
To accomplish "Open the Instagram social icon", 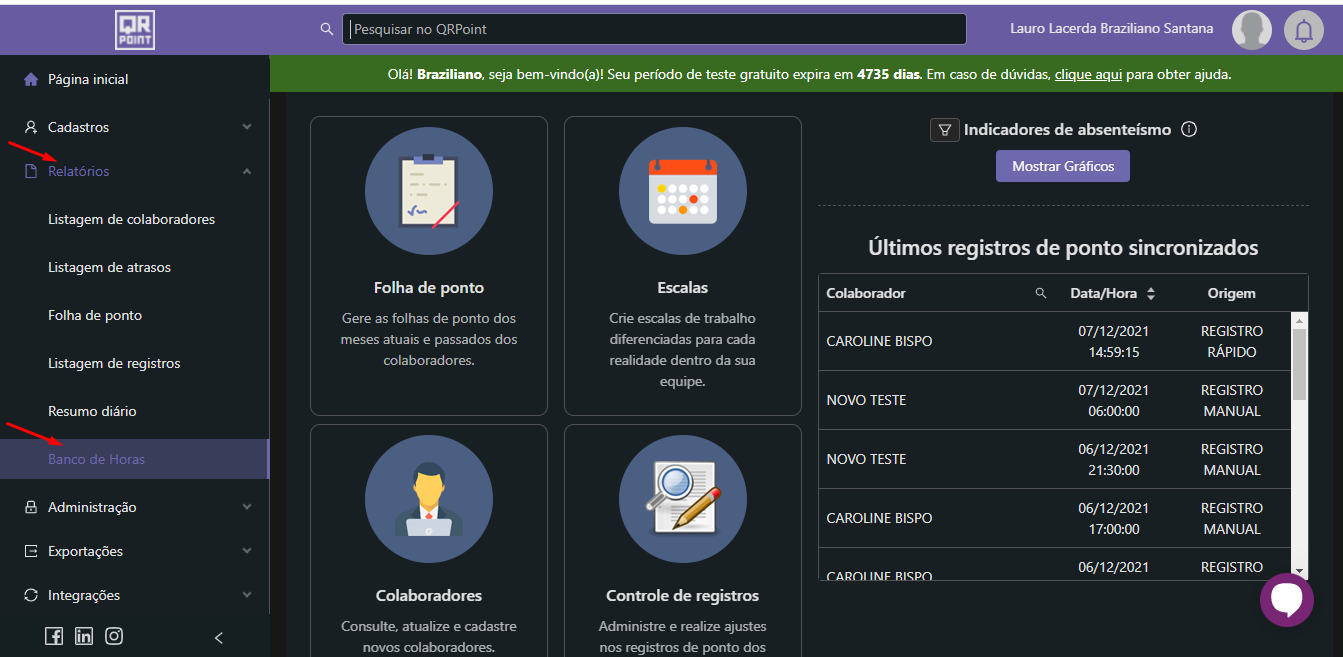I will coord(114,636).
